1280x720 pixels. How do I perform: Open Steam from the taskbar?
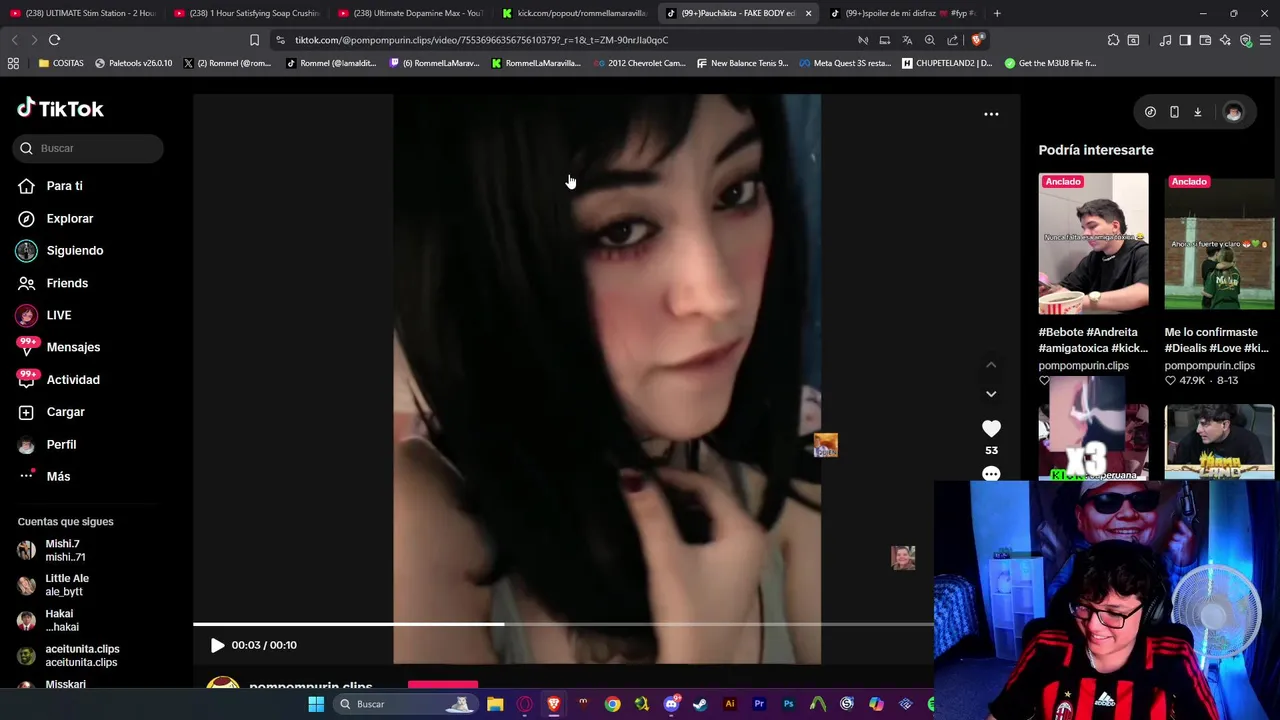pos(700,704)
